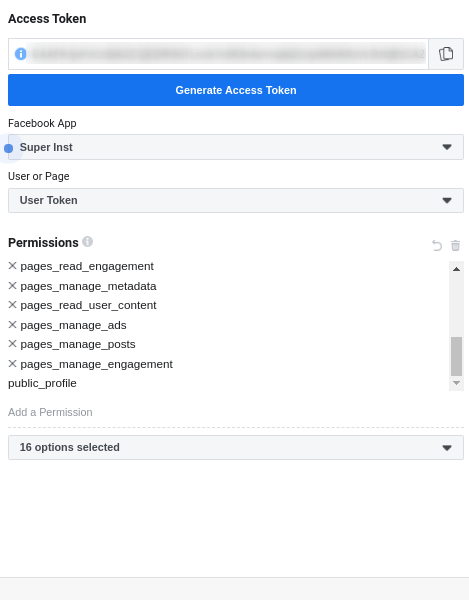Remove the pages_manage_metadata permission

coord(13,285)
